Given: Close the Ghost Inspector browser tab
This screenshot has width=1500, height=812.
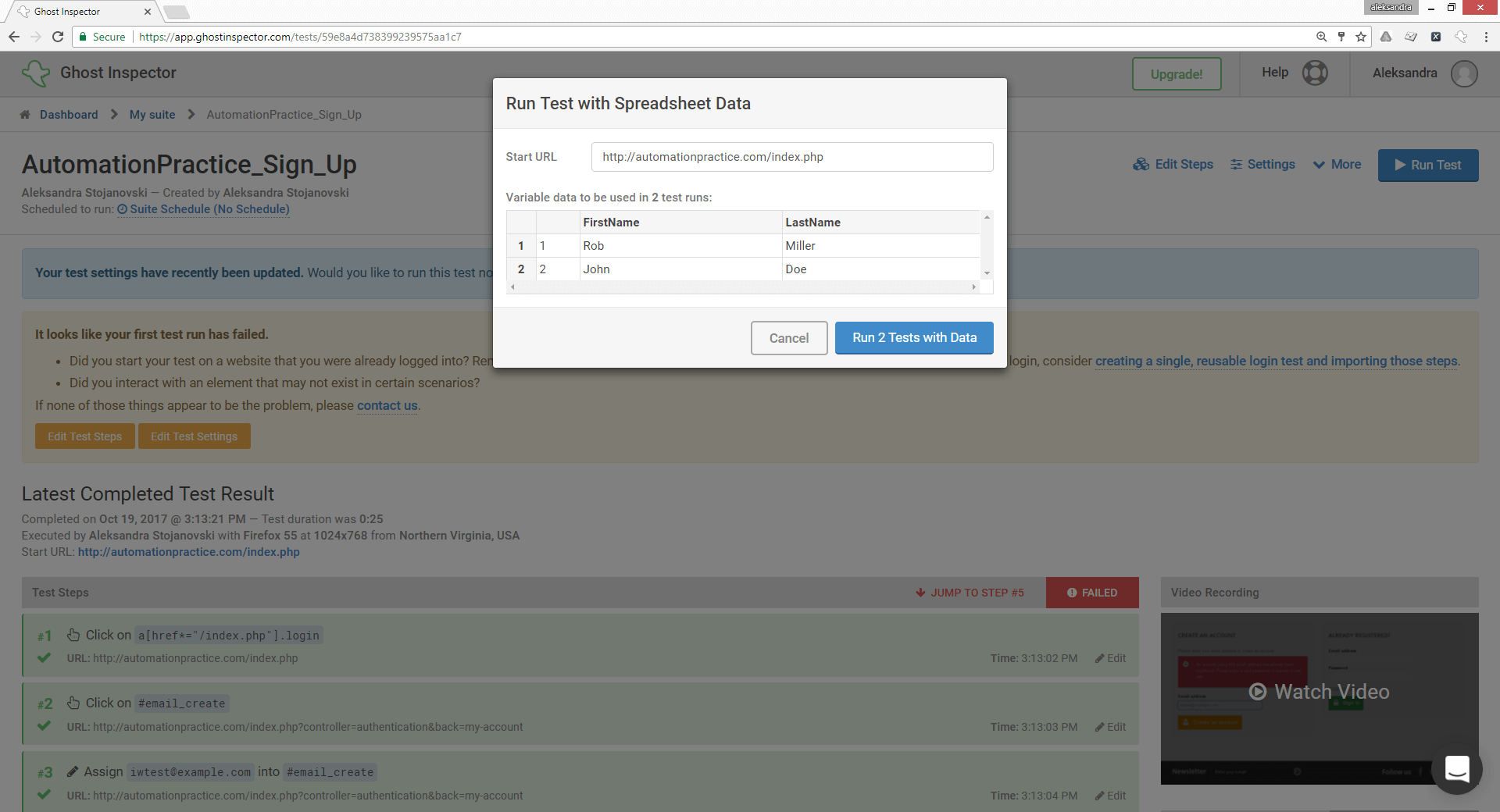Looking at the screenshot, I should (x=148, y=12).
